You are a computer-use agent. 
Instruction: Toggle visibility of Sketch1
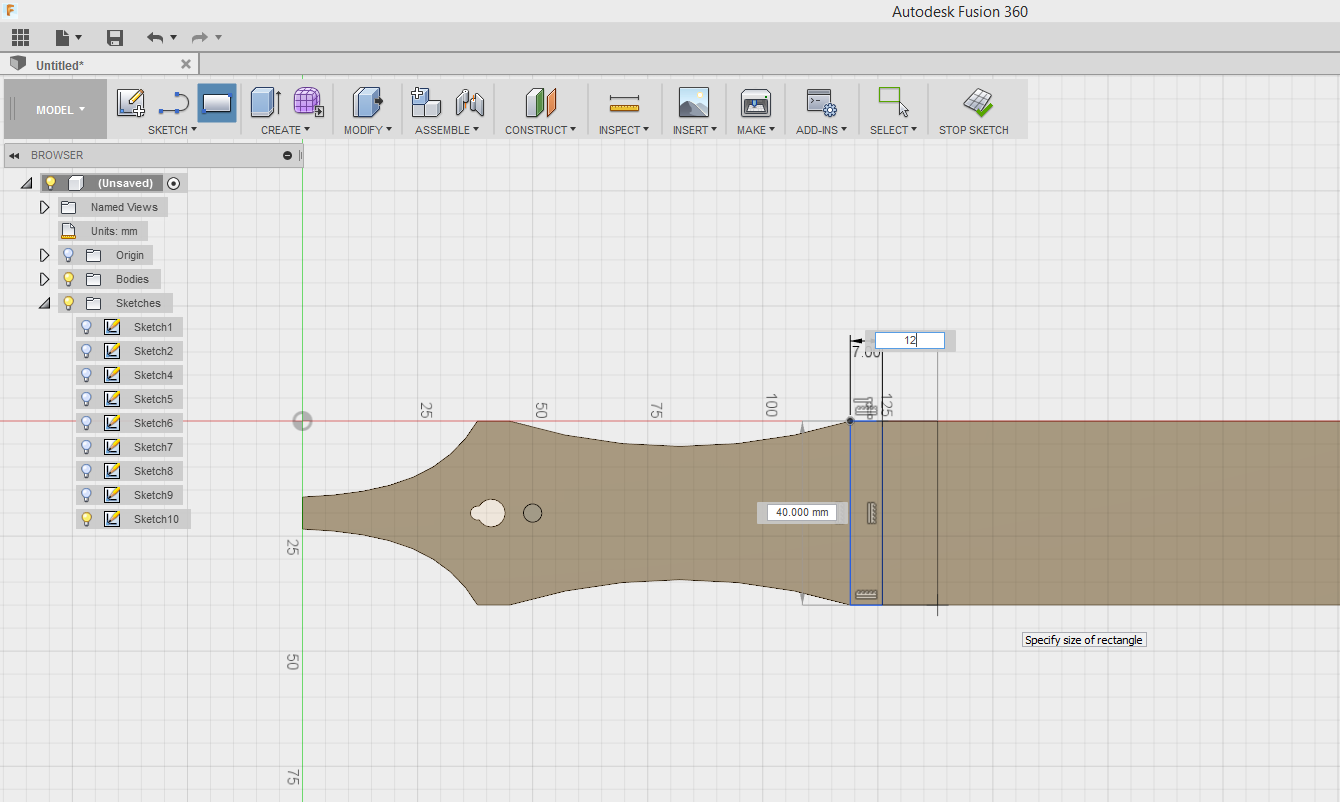pos(87,327)
